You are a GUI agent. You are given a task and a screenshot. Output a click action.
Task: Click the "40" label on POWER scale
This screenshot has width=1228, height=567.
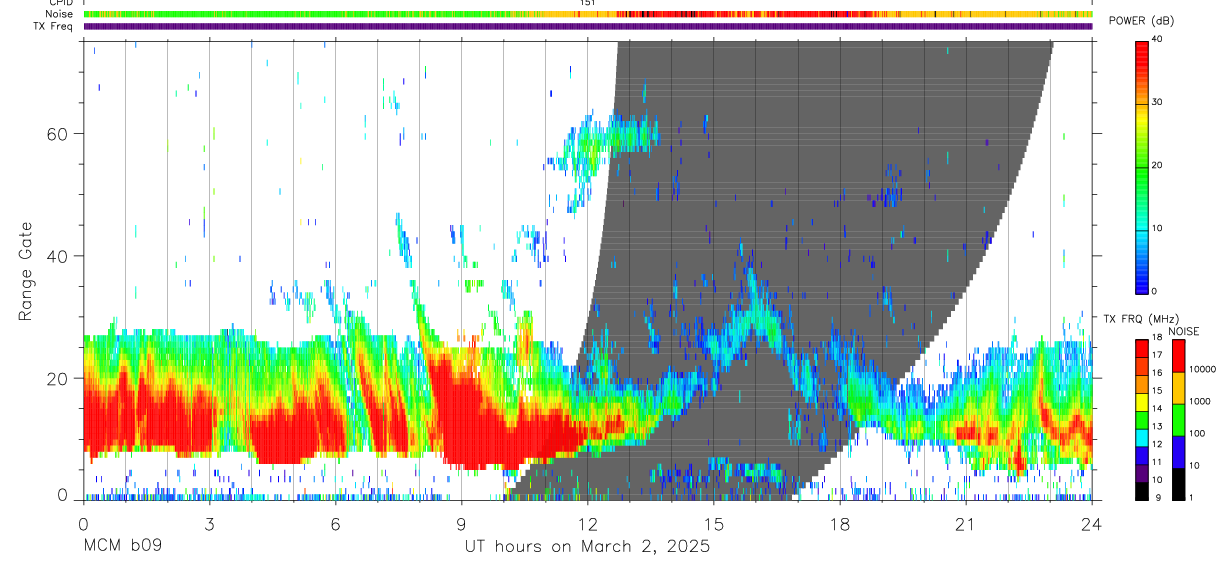point(1157,40)
